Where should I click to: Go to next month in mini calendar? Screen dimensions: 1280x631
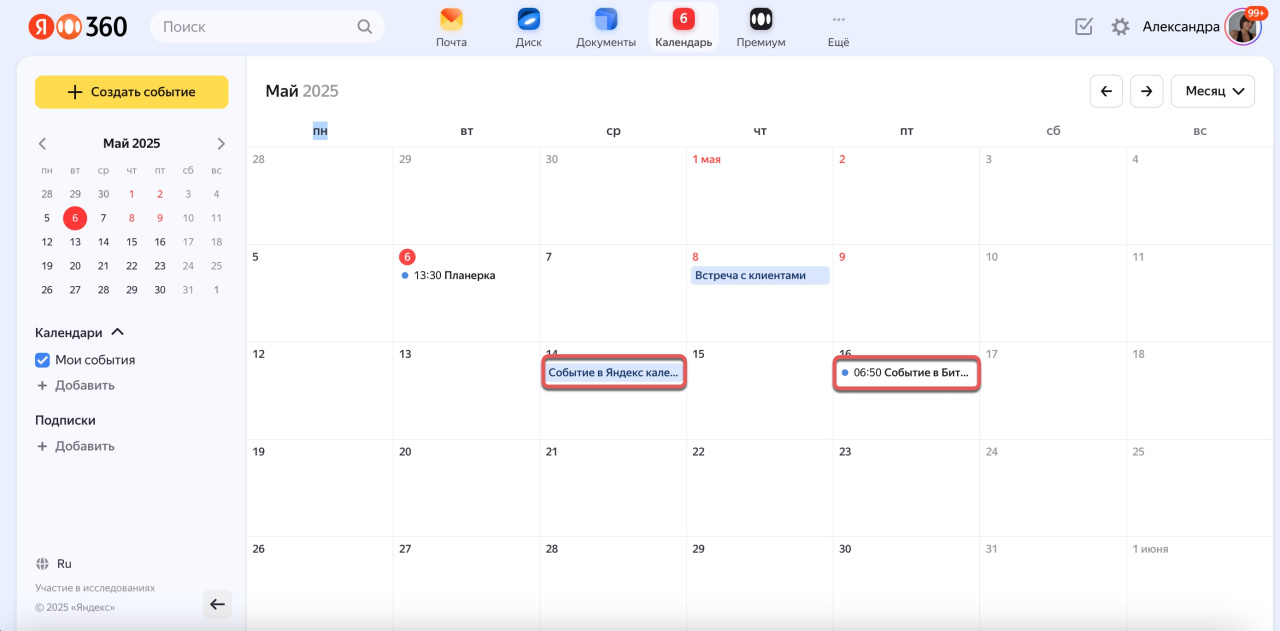point(221,144)
